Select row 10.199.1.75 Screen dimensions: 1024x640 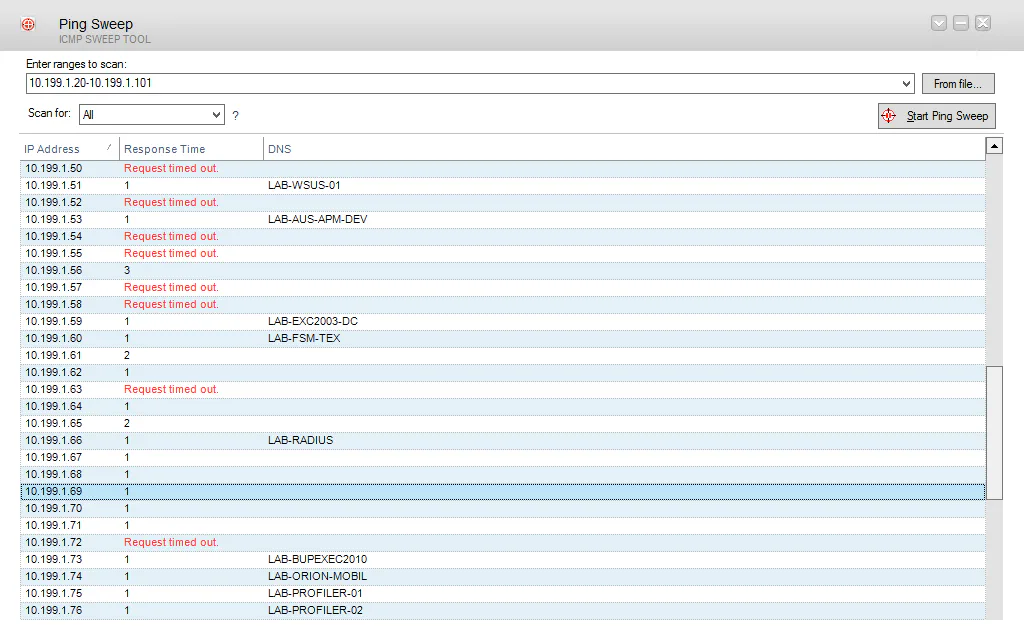point(502,593)
